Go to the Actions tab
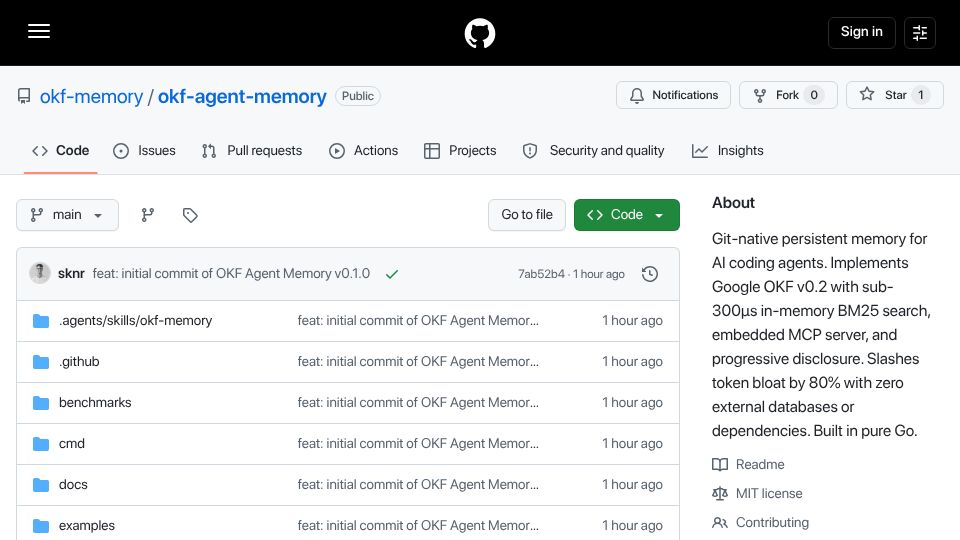Image resolution: width=960 pixels, height=540 pixels. pyautogui.click(x=364, y=151)
